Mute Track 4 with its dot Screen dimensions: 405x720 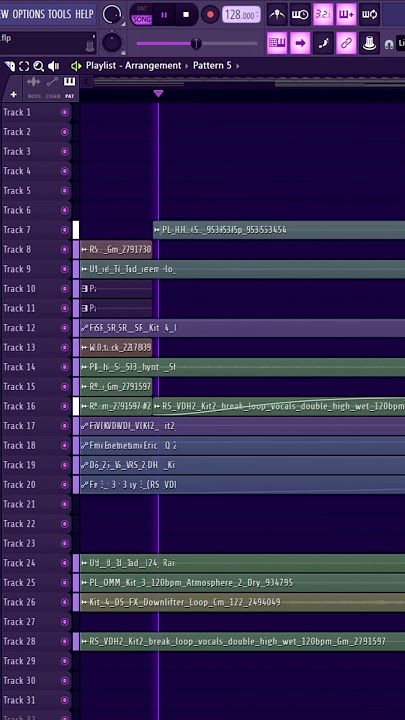(x=64, y=171)
